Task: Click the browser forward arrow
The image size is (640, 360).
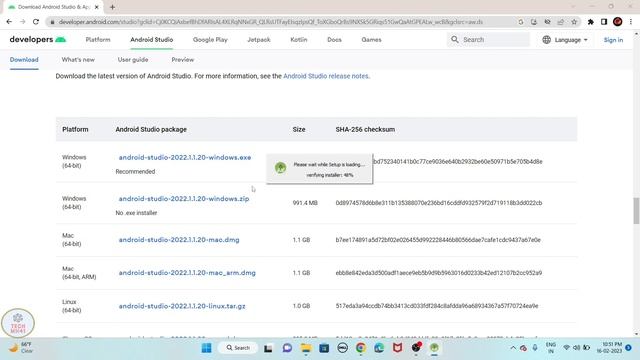Action: pyautogui.click(x=22, y=22)
